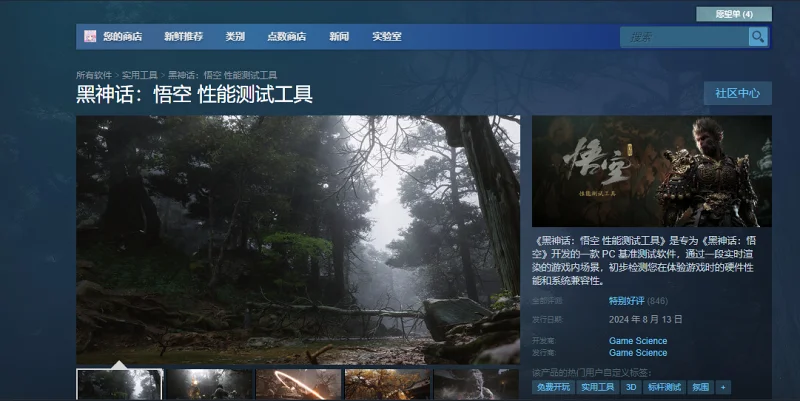
Task: Select the first foggy forest thumbnail
Action: pos(119,385)
